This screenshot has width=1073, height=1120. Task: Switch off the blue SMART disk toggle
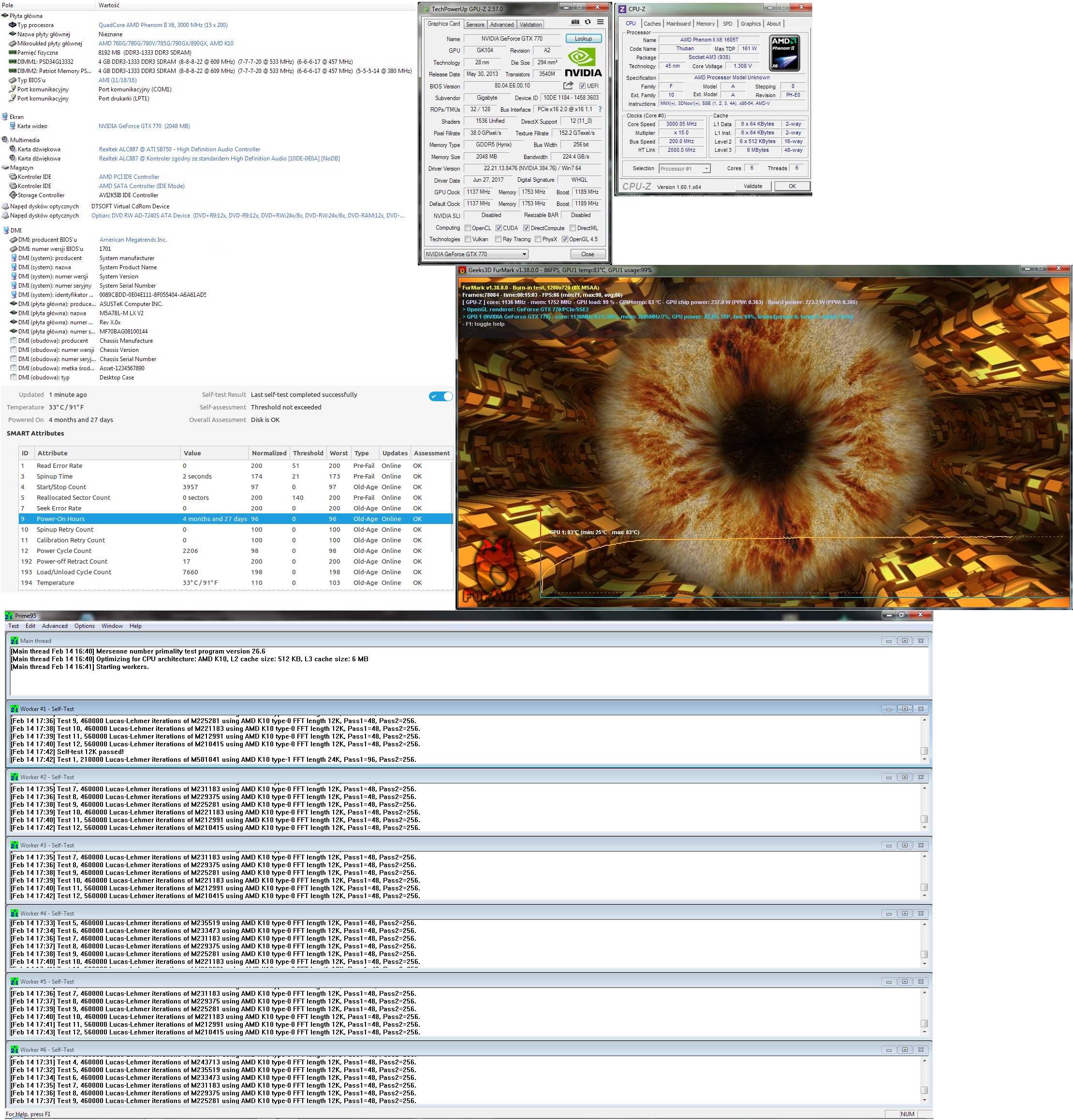point(441,396)
